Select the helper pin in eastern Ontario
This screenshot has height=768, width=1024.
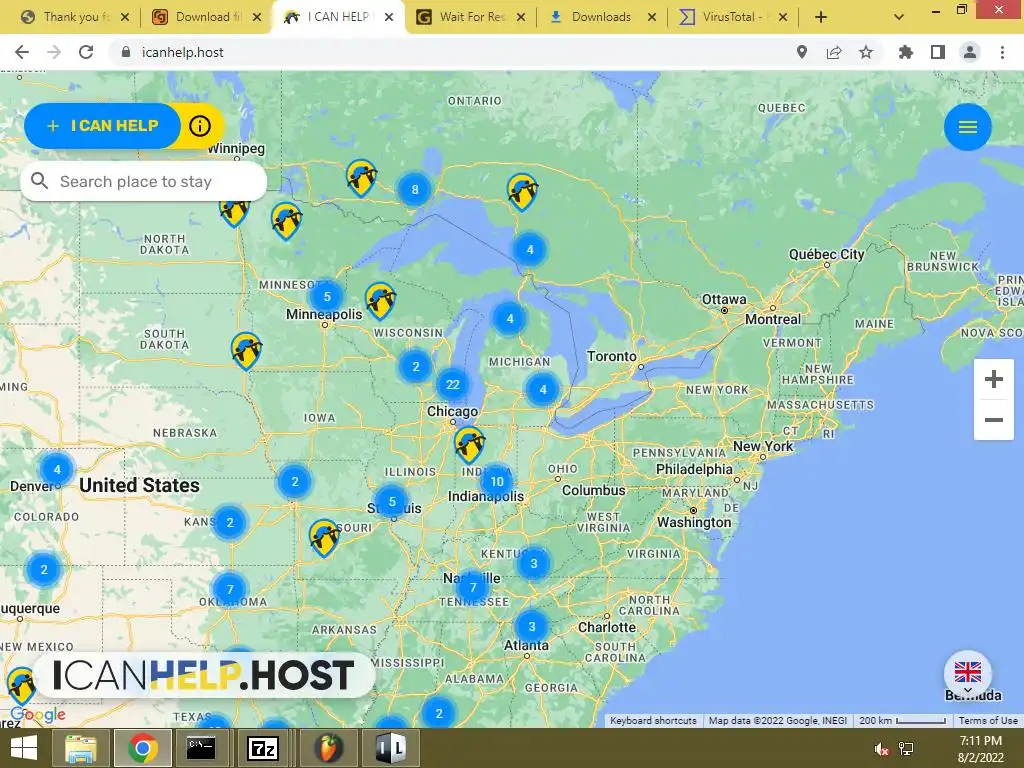pos(522,191)
